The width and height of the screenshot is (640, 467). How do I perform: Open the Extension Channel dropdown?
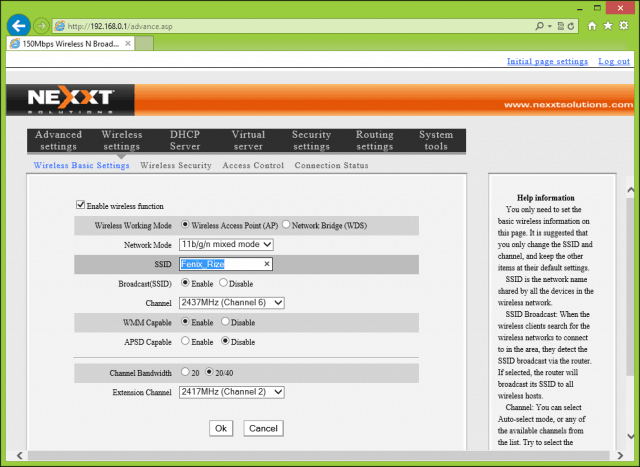(x=231, y=392)
